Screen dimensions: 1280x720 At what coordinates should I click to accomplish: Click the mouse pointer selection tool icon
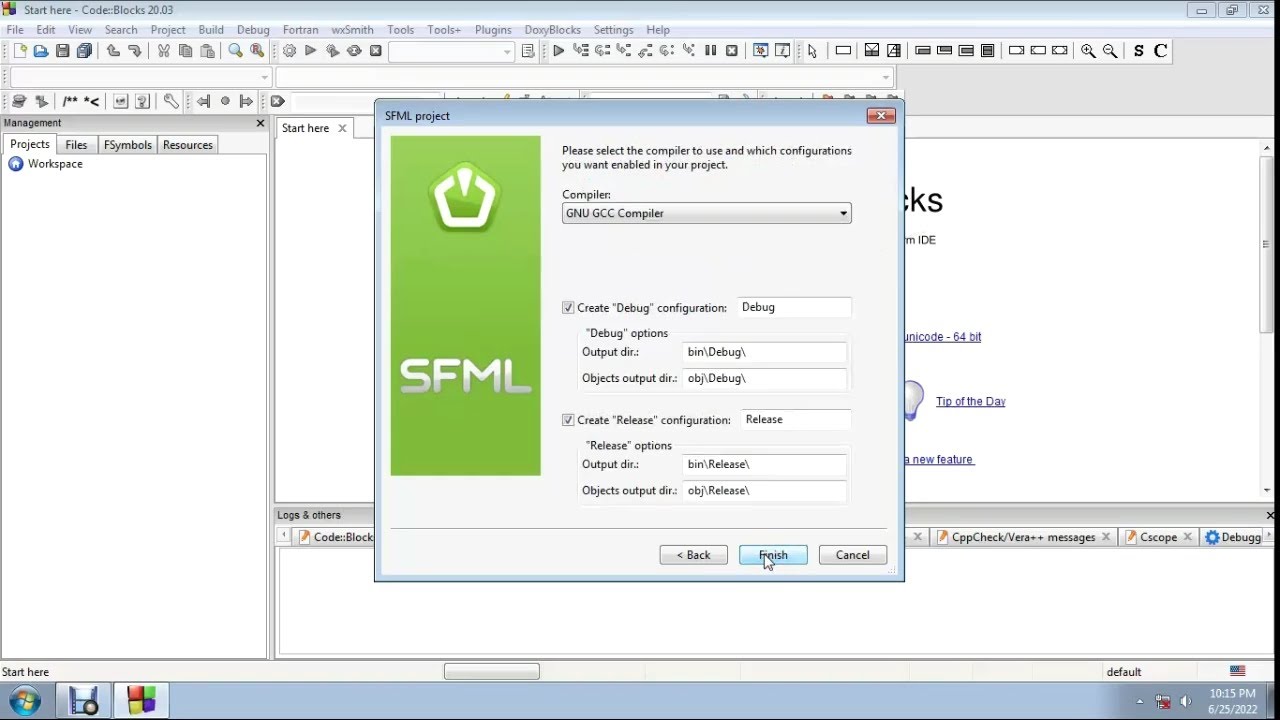[812, 51]
